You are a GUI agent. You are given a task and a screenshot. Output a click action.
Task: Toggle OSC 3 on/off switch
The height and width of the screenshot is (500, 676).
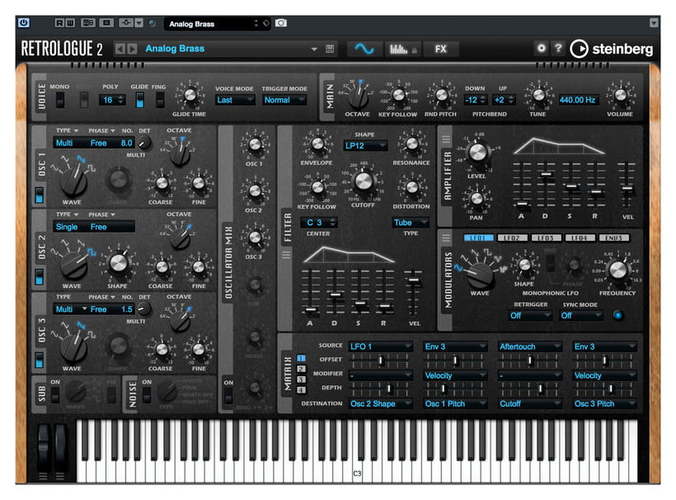coord(39,360)
